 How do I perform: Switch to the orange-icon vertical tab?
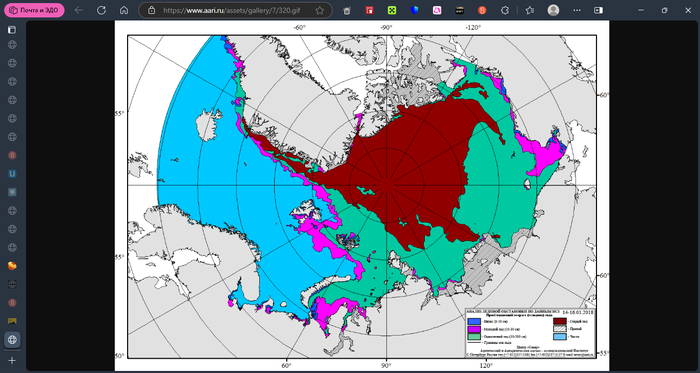12,266
